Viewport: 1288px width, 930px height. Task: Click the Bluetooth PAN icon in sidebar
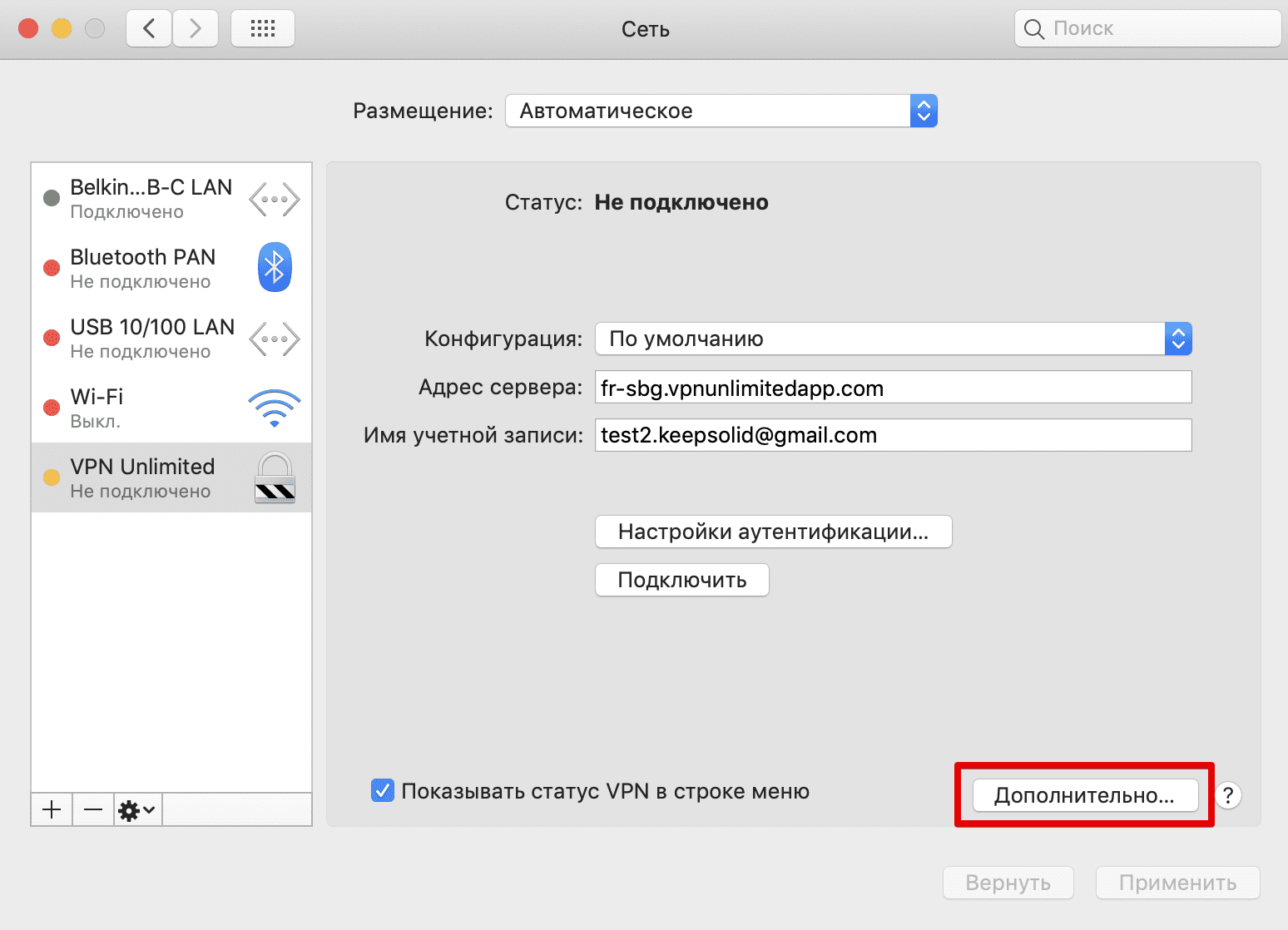click(274, 266)
